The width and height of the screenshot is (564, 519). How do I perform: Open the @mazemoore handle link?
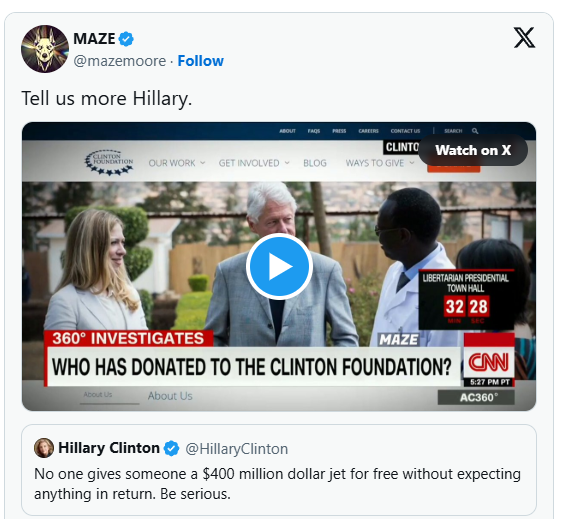click(x=120, y=61)
